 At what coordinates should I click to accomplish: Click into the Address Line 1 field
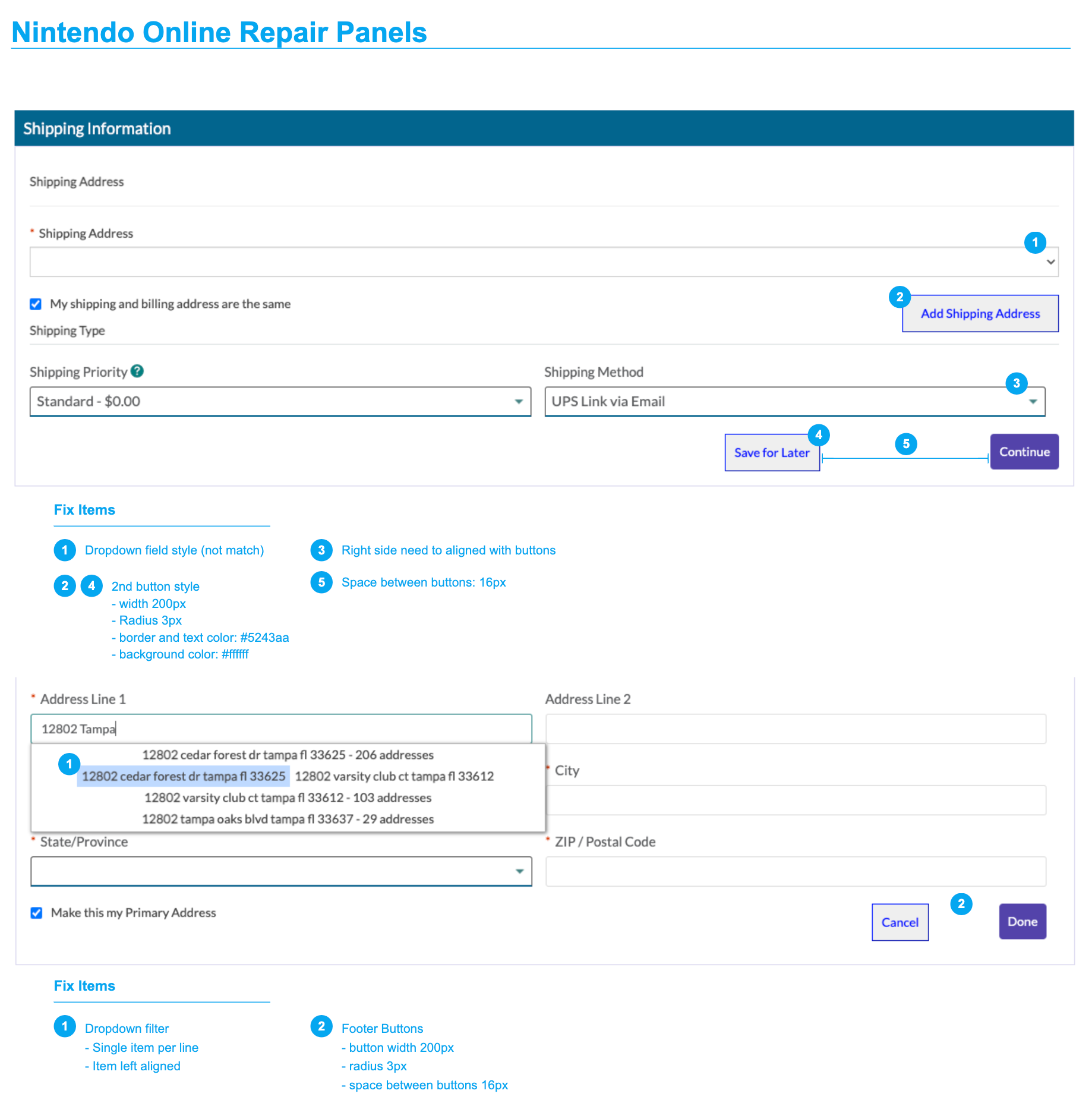[x=281, y=729]
